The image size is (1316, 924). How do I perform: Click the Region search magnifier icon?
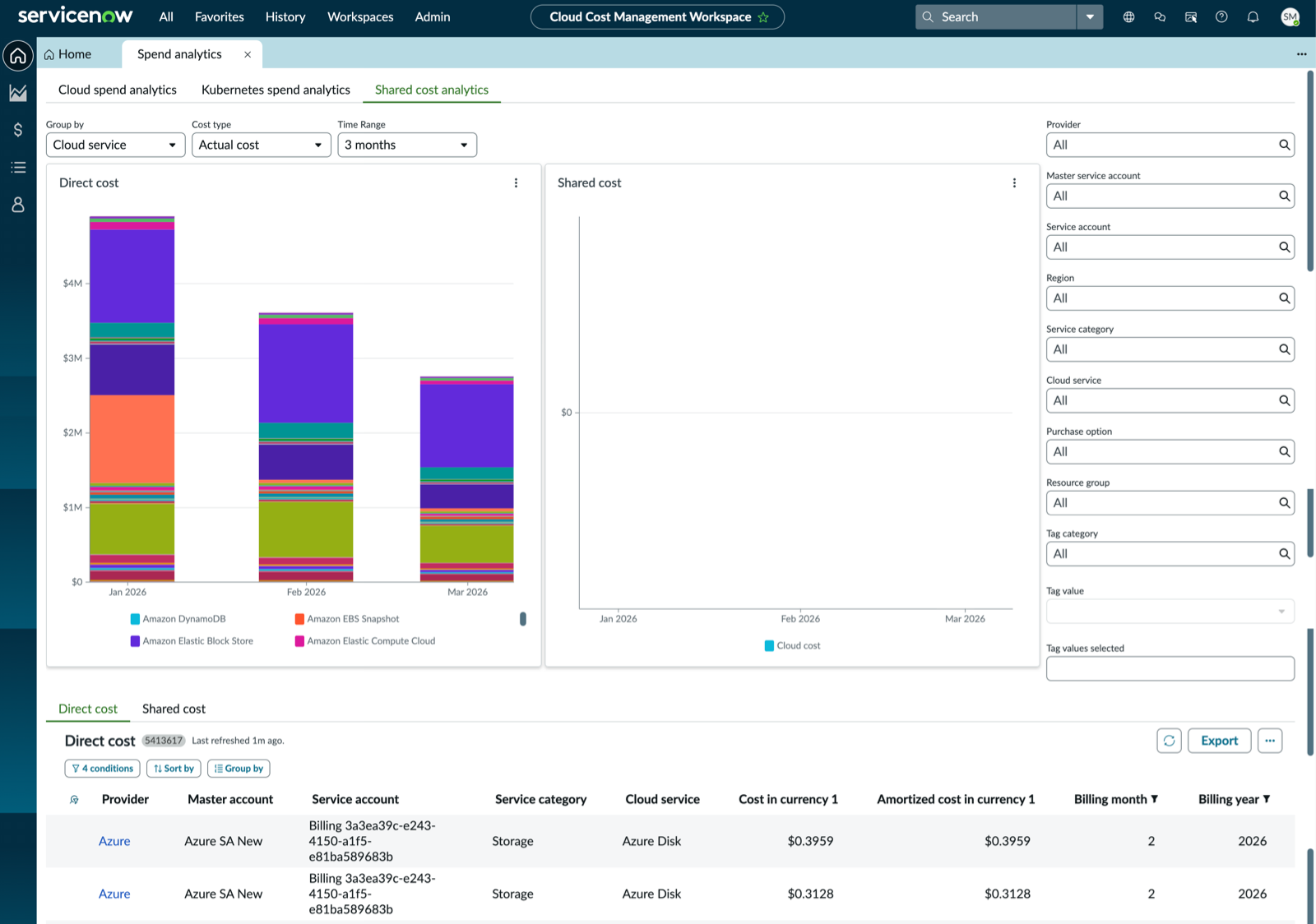[x=1284, y=298]
